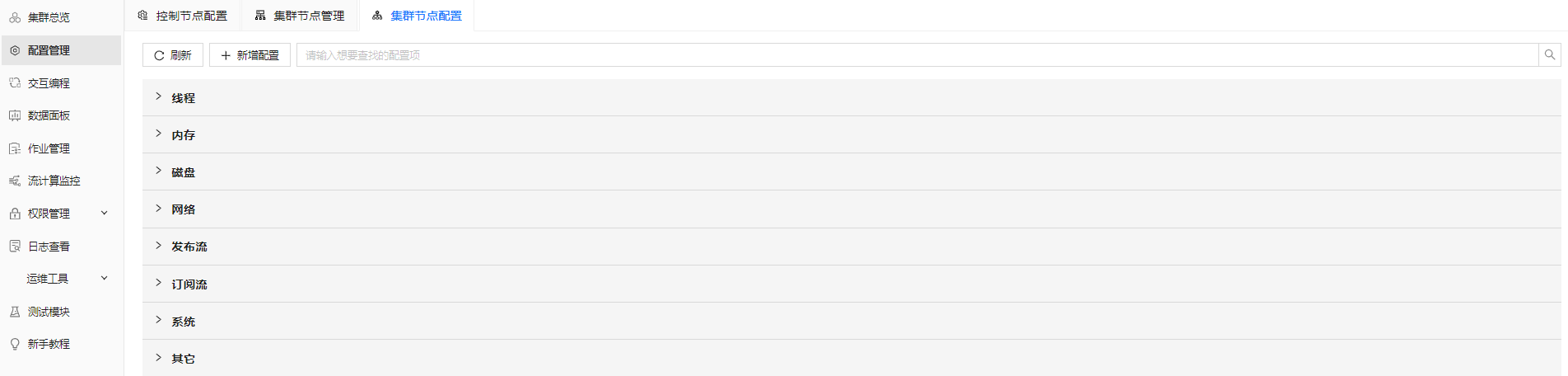This screenshot has height=376, width=1568.
Task: Open 测试模块 flask icon
Action: click(15, 312)
